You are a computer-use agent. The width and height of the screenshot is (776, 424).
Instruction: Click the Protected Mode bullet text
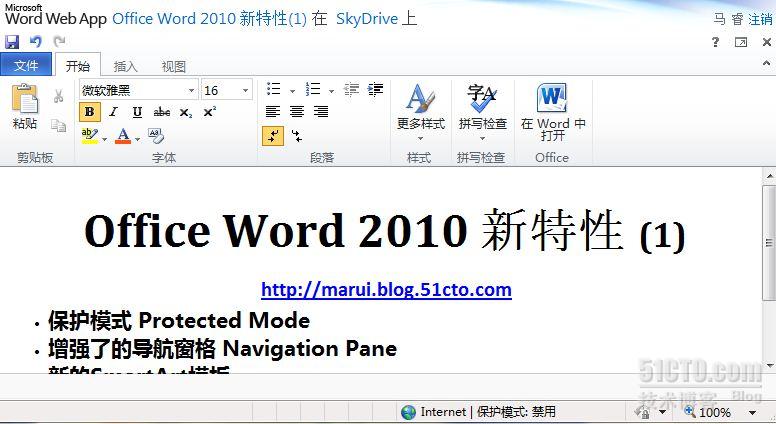coord(179,321)
